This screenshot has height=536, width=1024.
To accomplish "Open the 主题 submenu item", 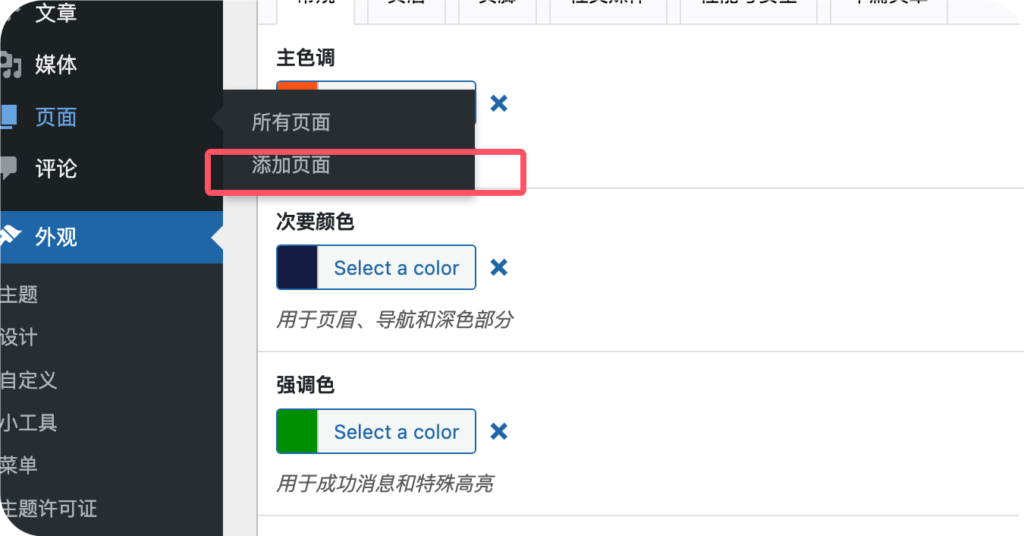I will click(x=19, y=295).
